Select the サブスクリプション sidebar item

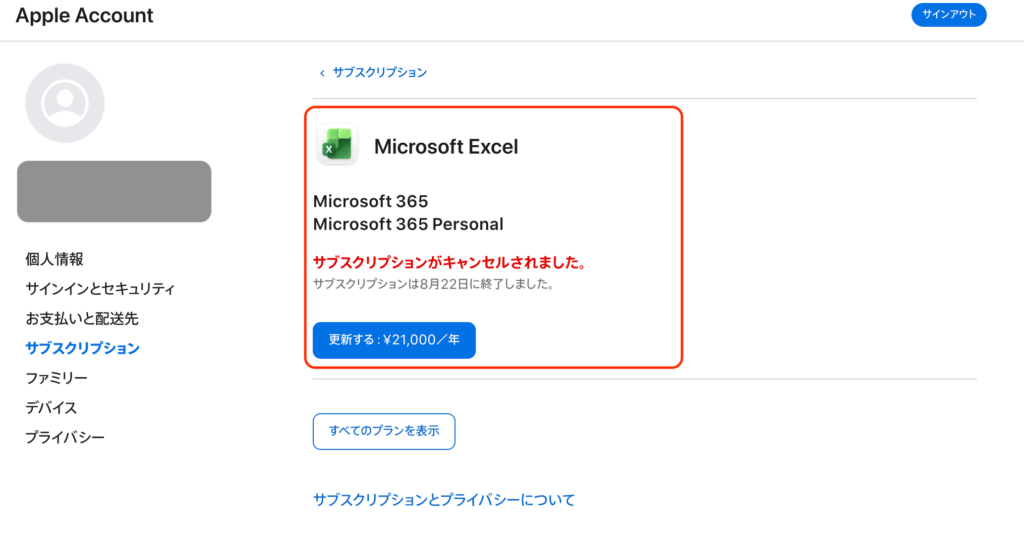(x=82, y=348)
